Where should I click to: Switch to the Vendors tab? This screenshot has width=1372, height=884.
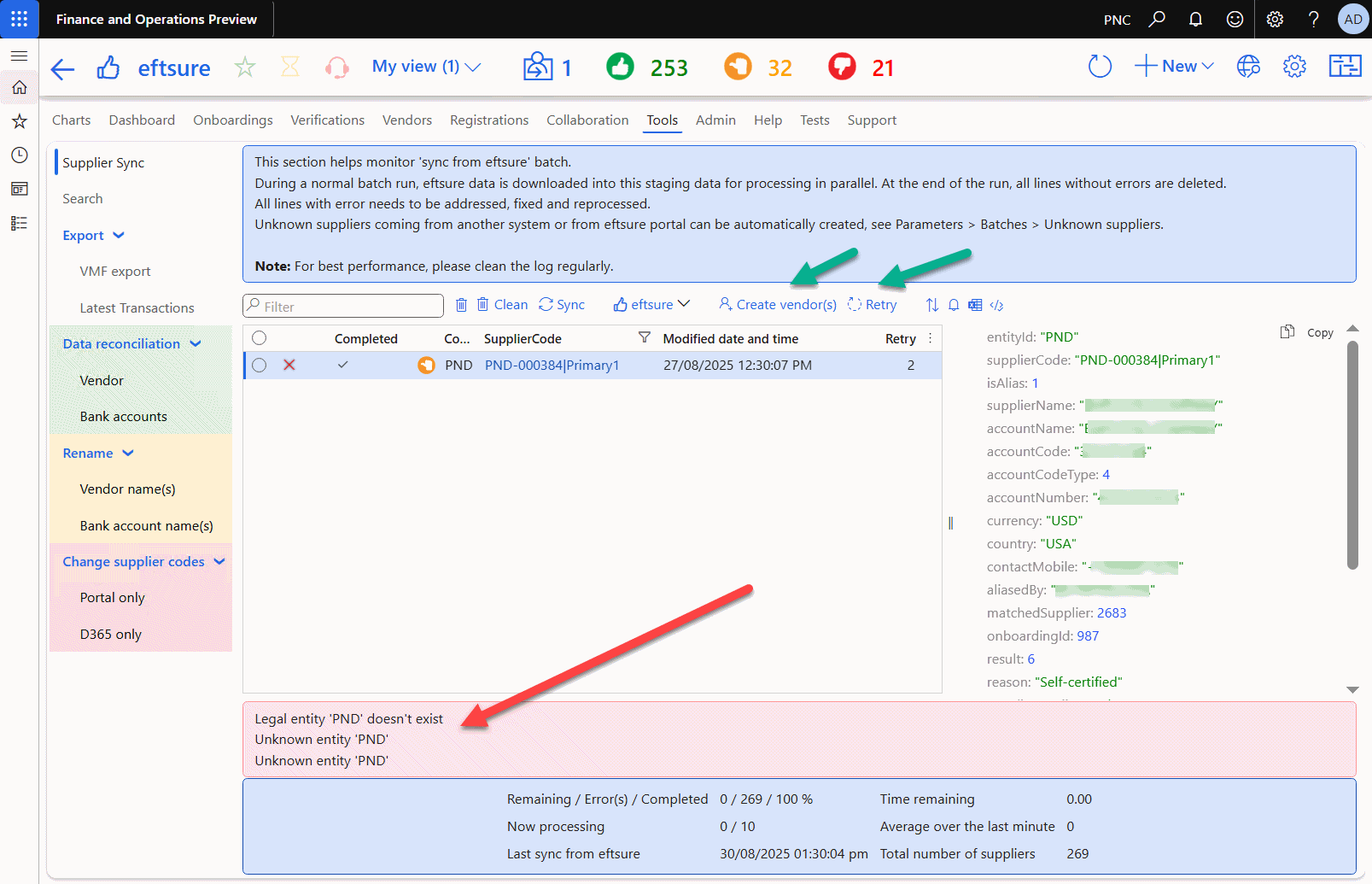[407, 120]
